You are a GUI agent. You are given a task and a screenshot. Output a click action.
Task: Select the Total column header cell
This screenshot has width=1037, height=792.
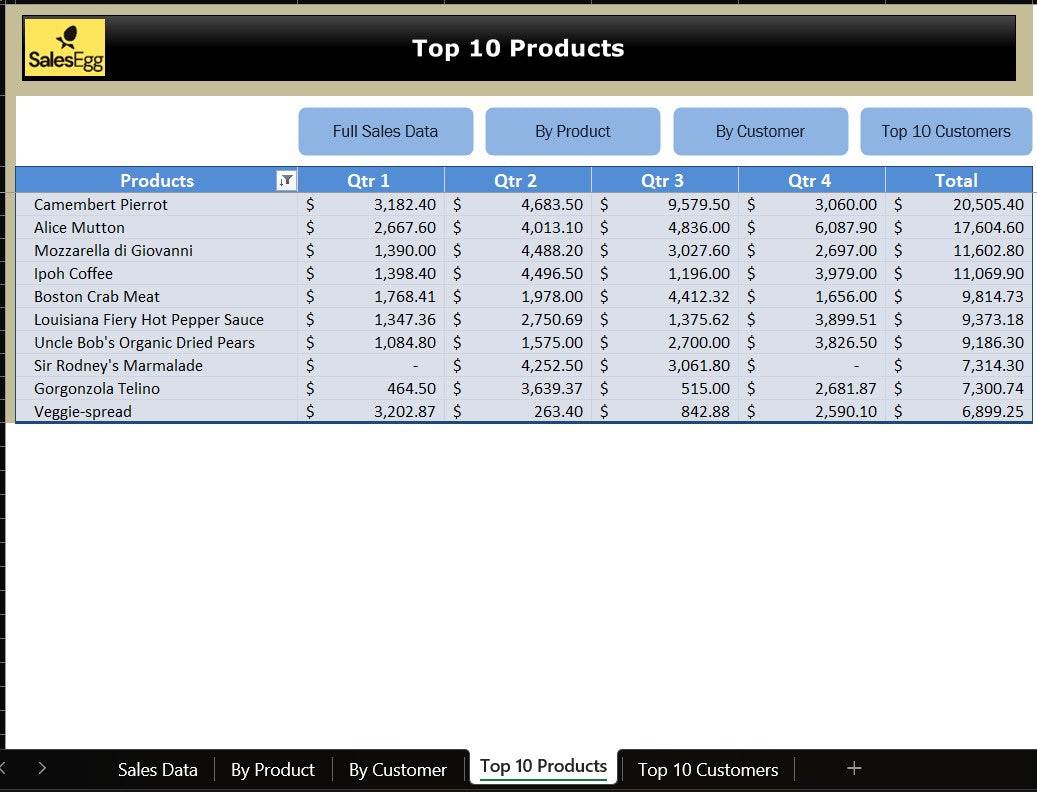(956, 181)
